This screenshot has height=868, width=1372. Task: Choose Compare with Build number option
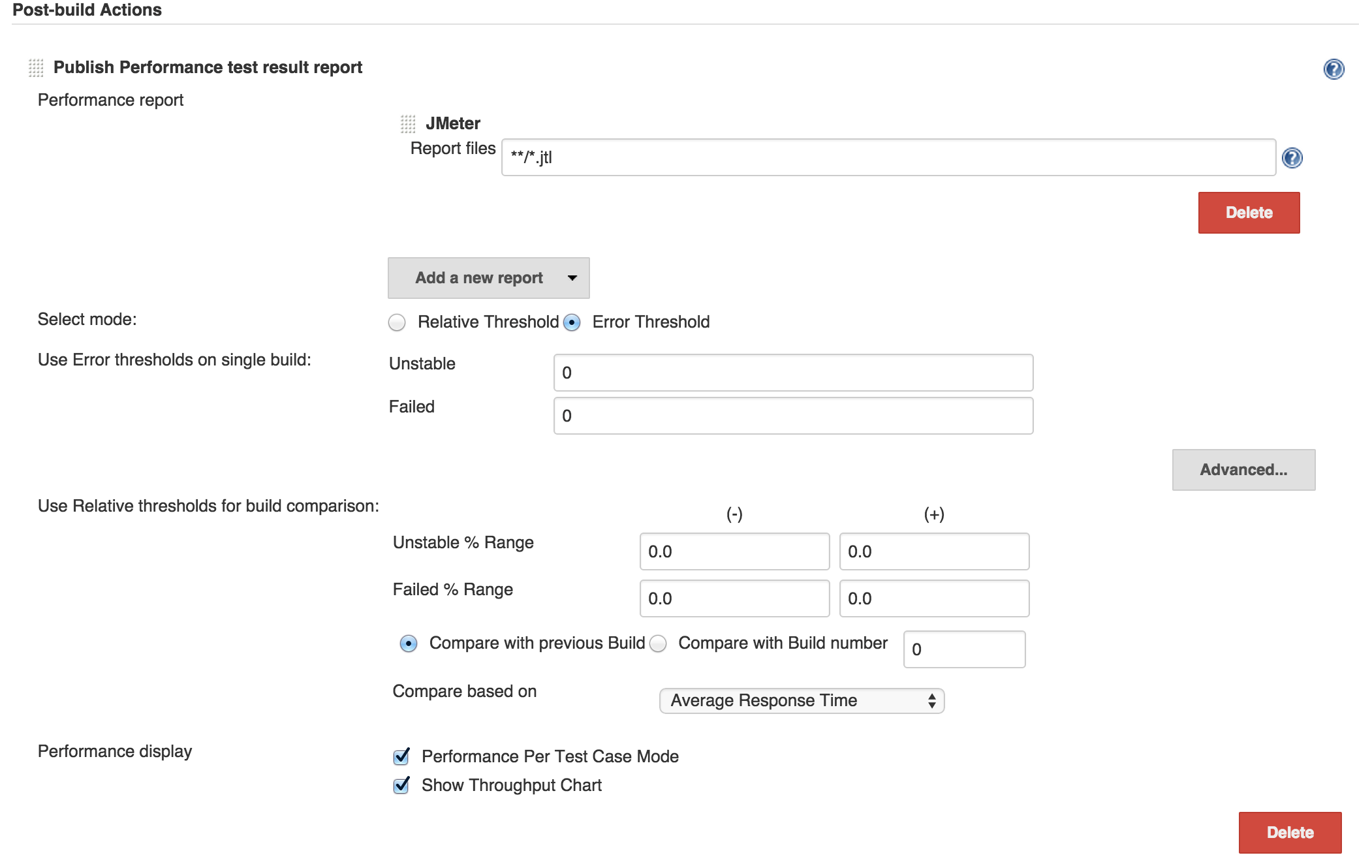pos(658,644)
